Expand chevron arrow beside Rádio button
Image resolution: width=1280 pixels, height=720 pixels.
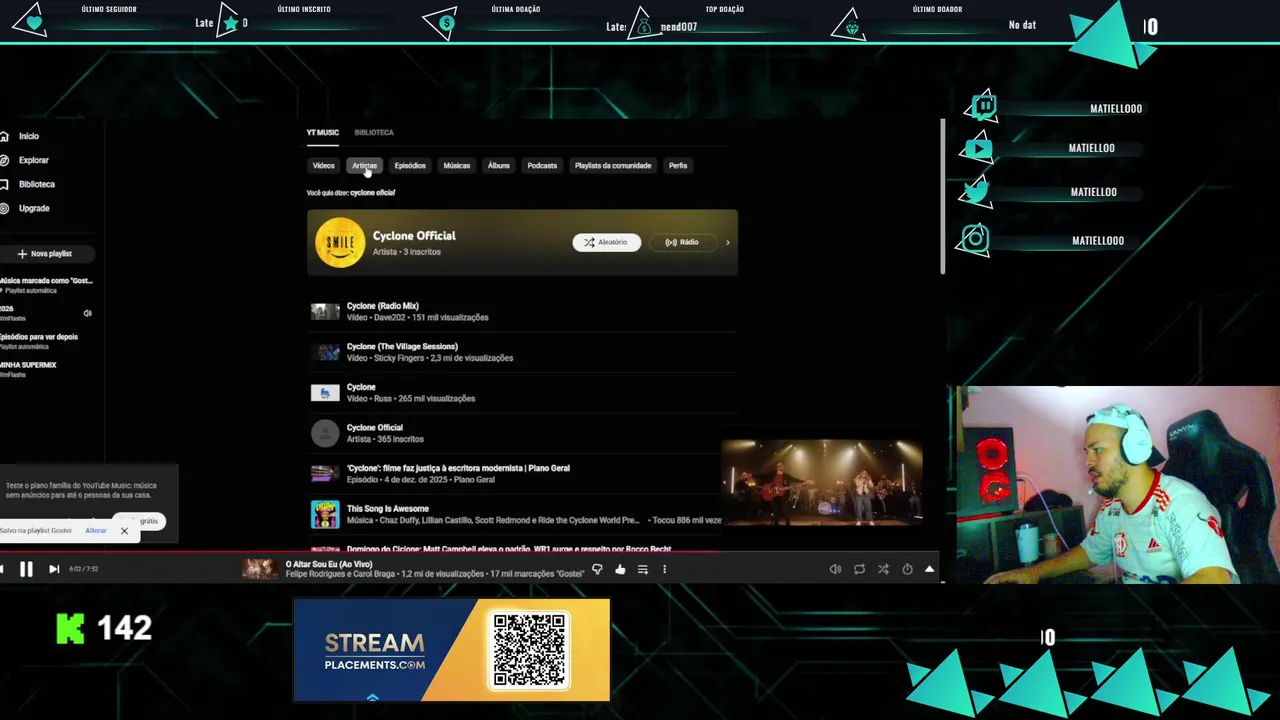point(727,242)
